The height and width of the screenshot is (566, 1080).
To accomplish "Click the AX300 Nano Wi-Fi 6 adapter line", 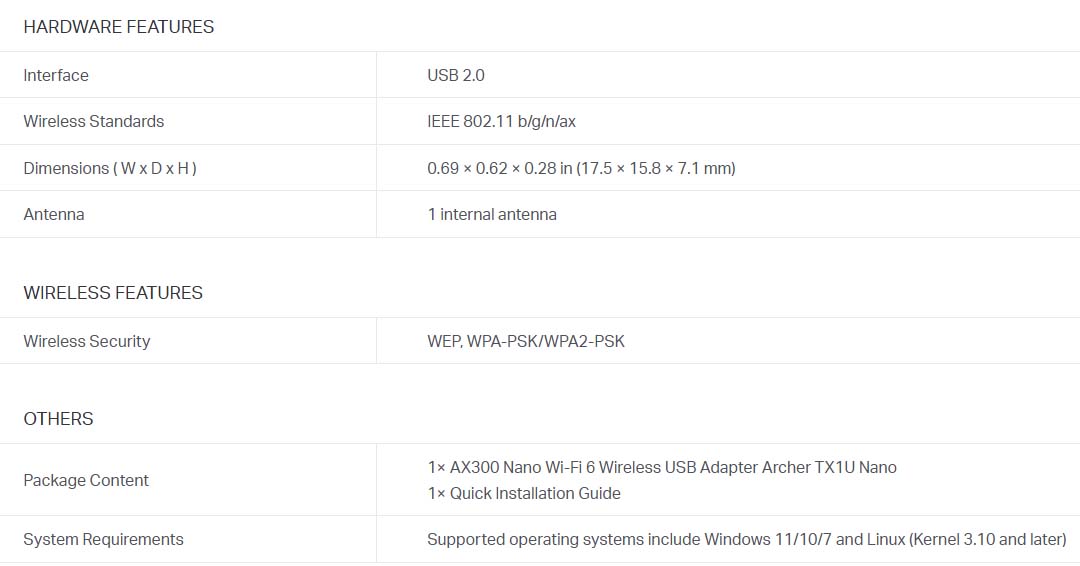I will (662, 468).
